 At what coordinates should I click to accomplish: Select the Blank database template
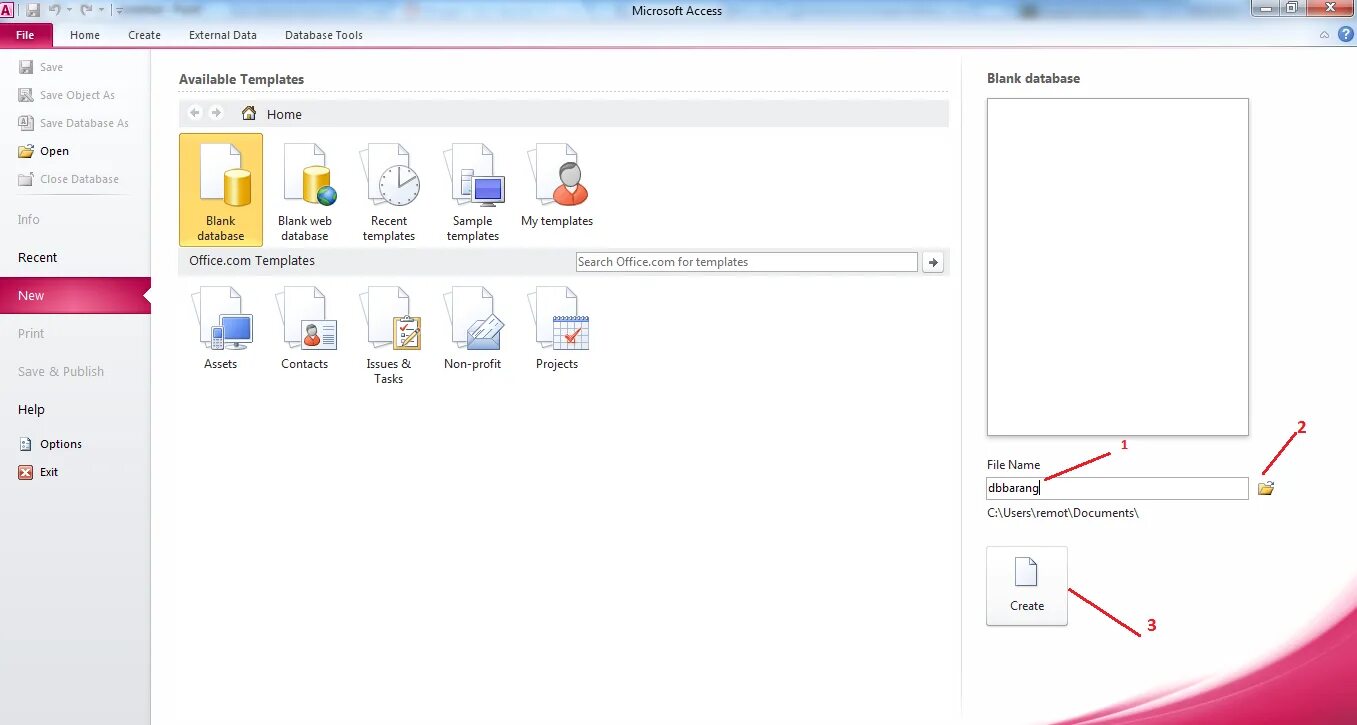tap(221, 190)
